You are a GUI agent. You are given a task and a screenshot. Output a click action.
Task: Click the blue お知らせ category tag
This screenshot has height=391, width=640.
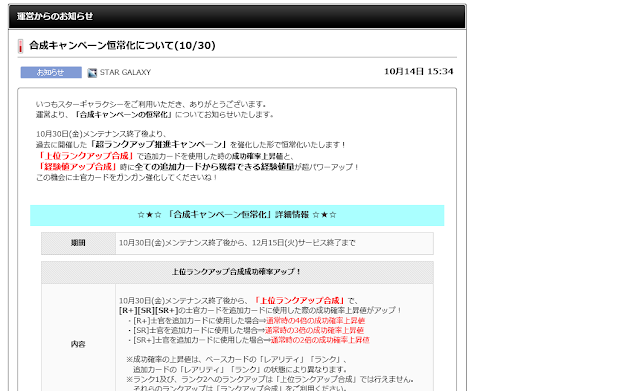51,72
